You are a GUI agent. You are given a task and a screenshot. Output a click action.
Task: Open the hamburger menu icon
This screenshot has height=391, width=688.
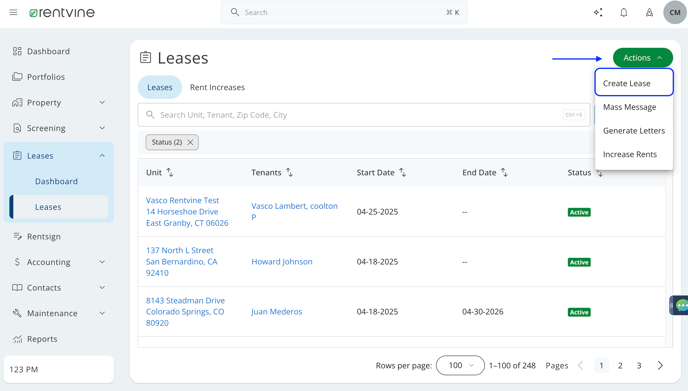click(13, 12)
